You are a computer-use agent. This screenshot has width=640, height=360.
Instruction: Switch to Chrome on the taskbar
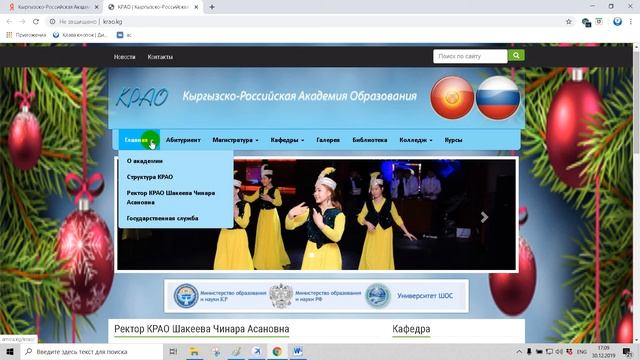(277, 351)
